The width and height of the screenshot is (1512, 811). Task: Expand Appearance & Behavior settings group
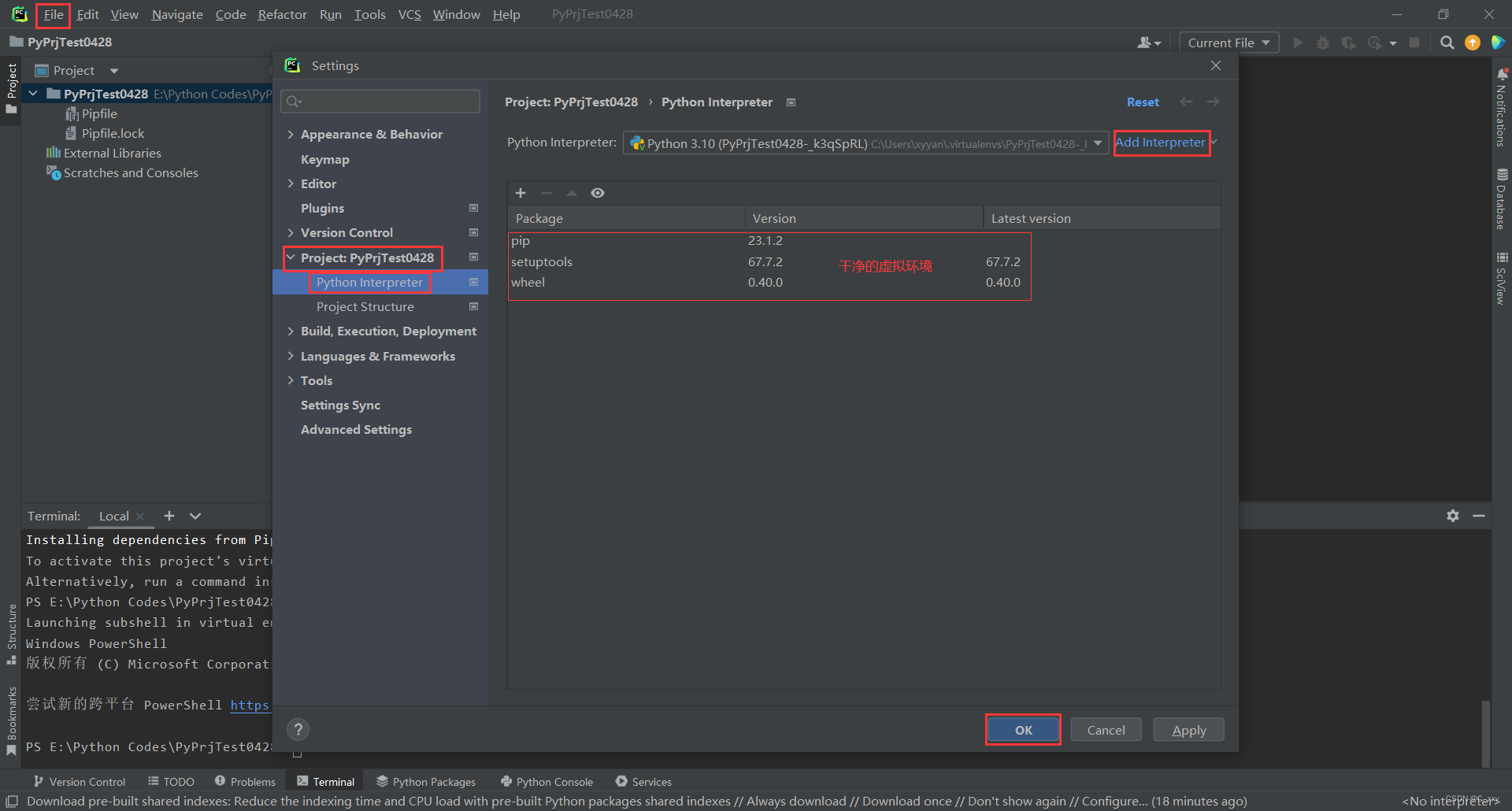pyautogui.click(x=291, y=135)
